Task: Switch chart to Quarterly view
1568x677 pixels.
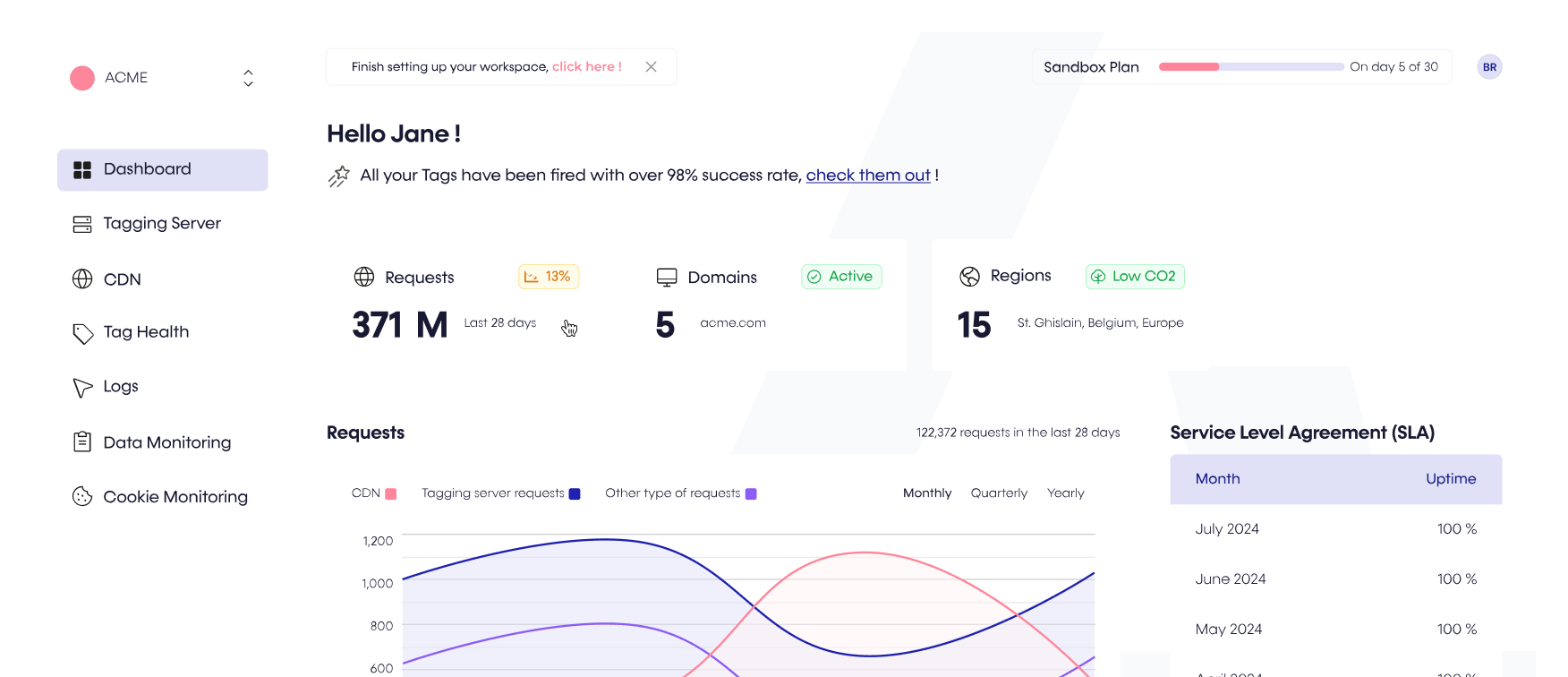Action: click(x=999, y=493)
